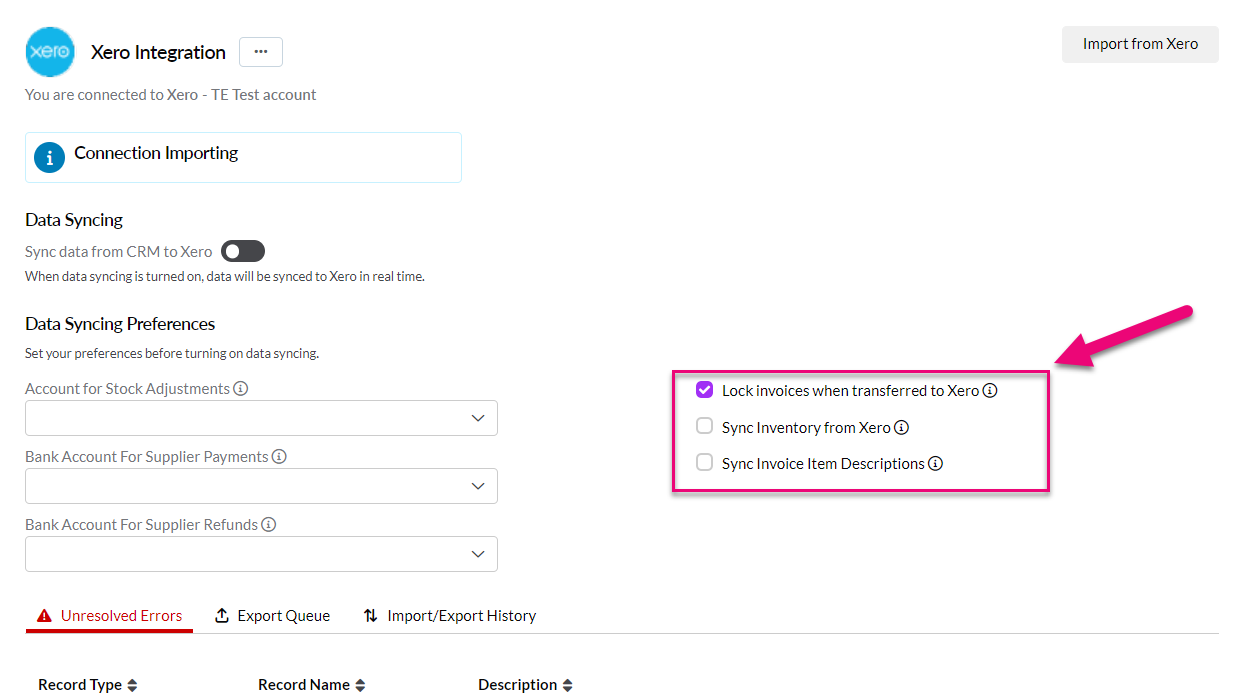The width and height of the screenshot is (1236, 697).
Task: Click the info icon for Bank Account For Supplier Payments
Action: coord(279,456)
